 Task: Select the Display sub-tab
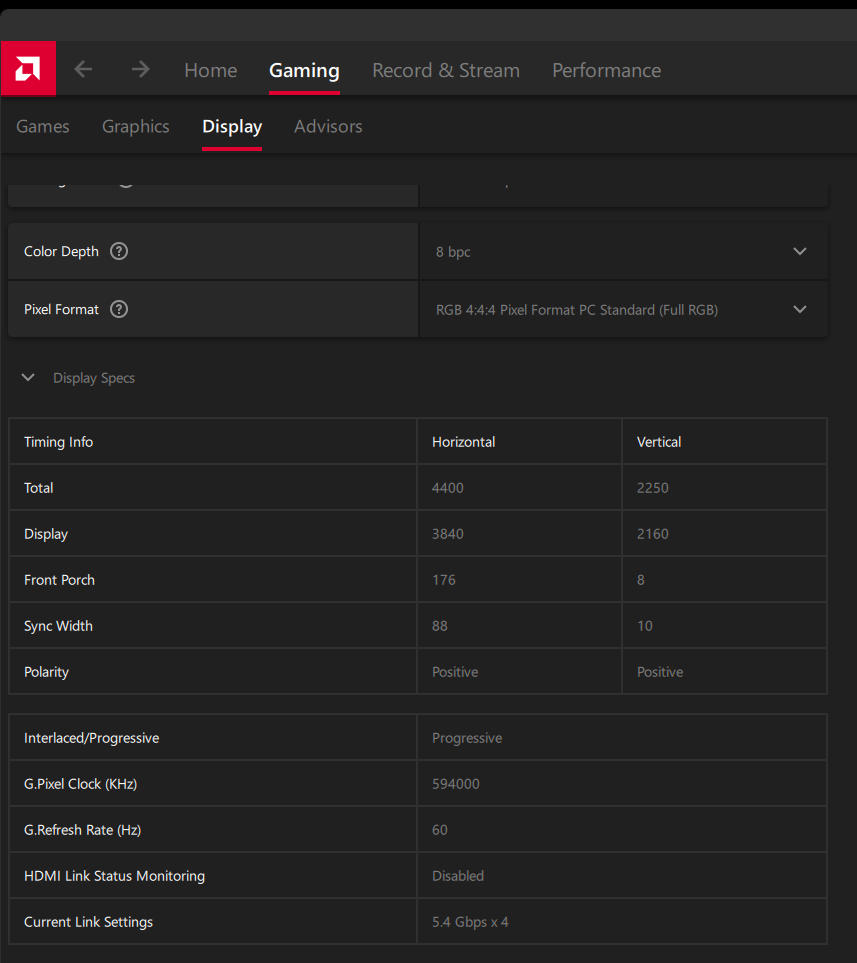[x=232, y=126]
